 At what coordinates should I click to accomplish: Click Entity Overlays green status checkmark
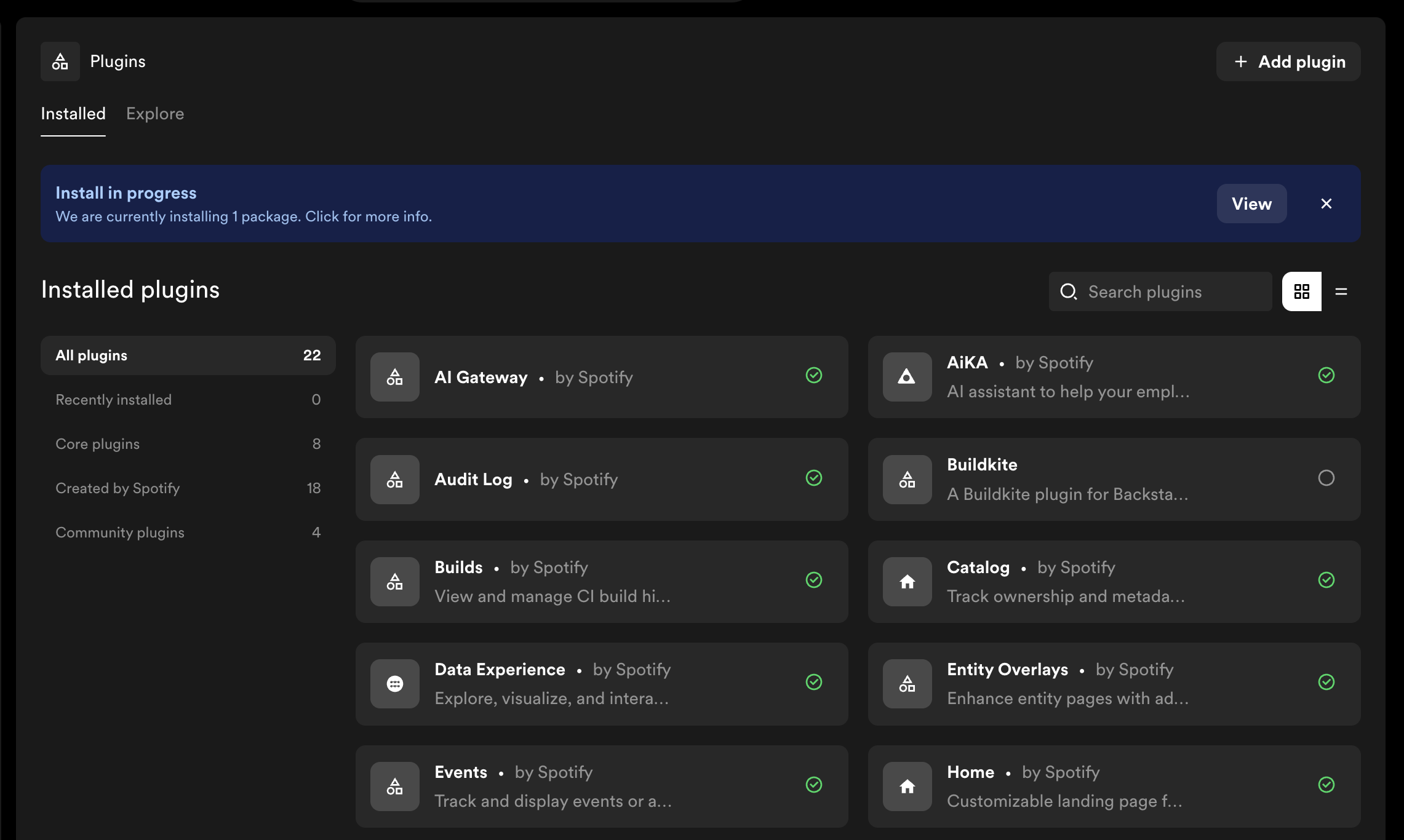(x=1326, y=682)
